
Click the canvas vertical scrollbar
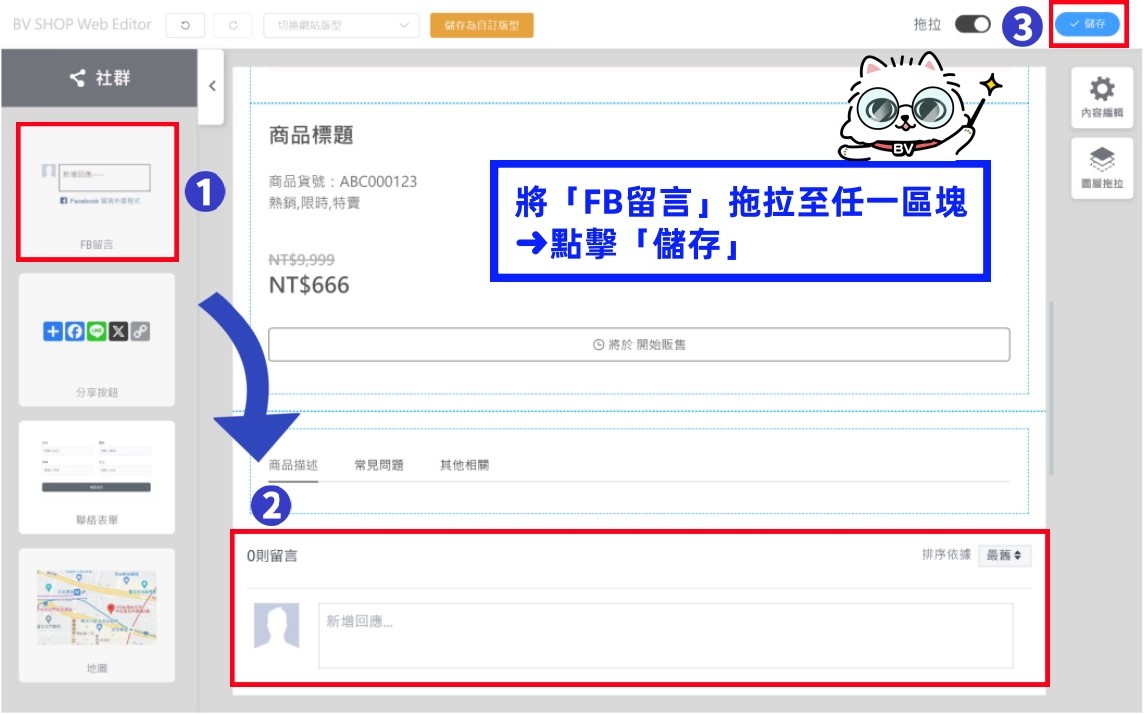click(1051, 388)
